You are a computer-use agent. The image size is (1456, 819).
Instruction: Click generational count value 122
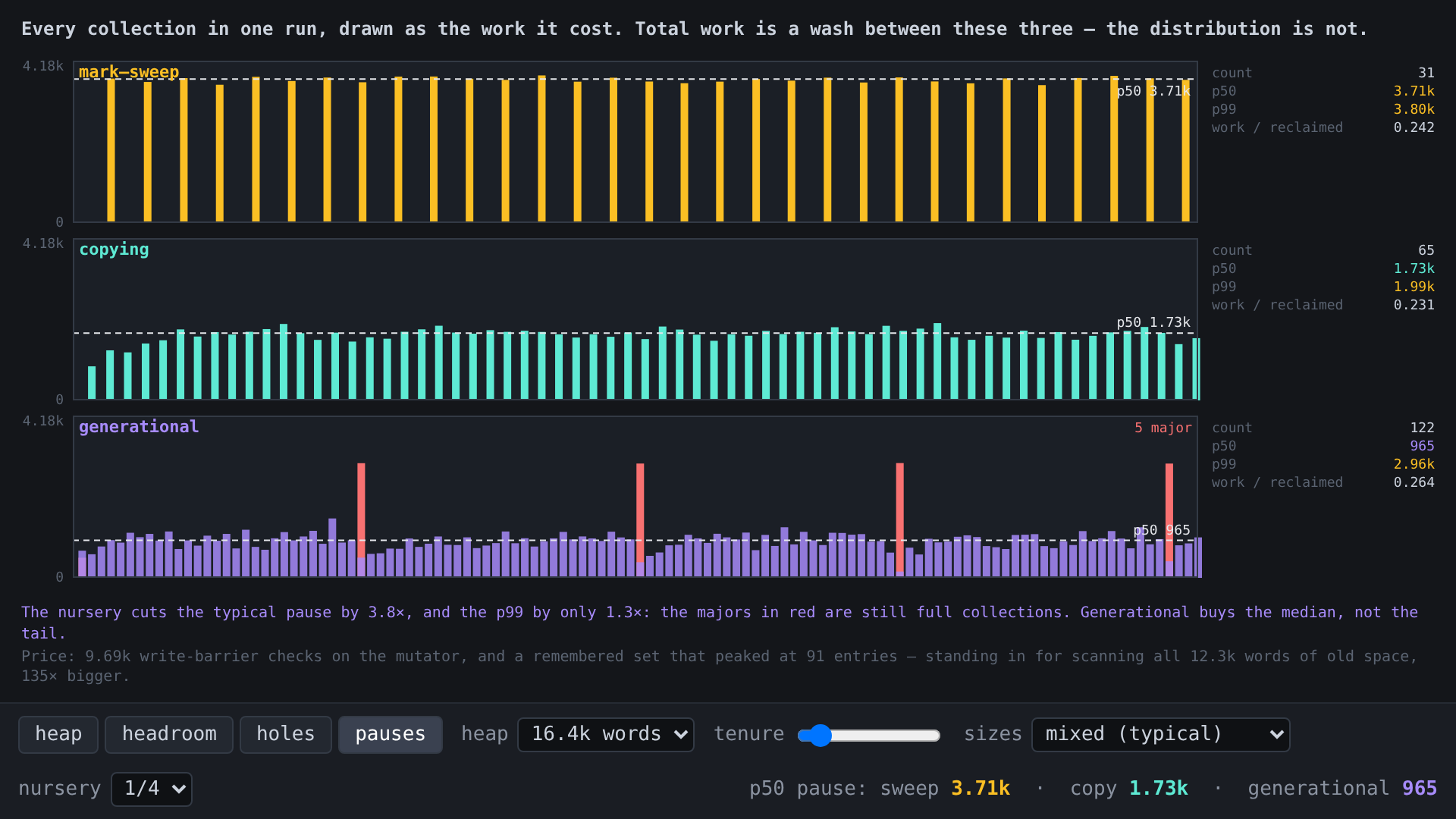(x=1422, y=428)
